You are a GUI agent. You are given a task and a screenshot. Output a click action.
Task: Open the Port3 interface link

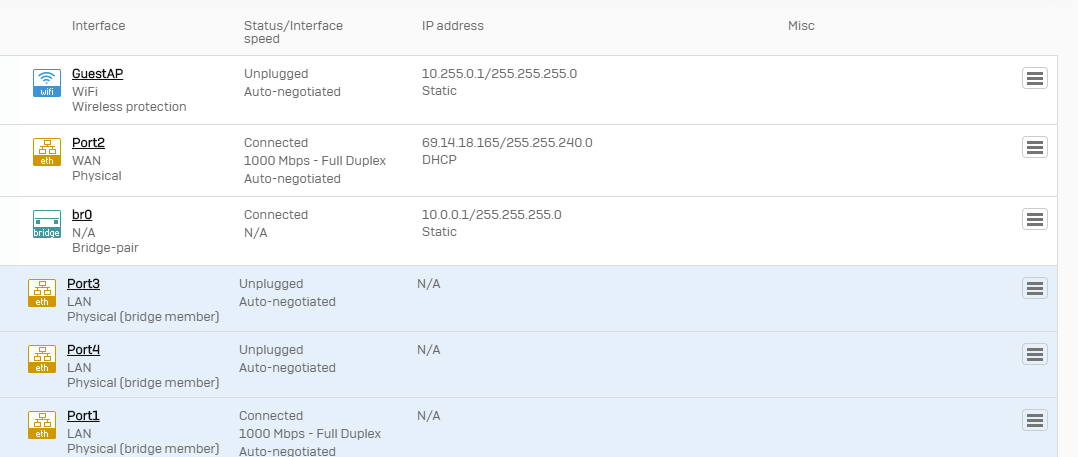(x=83, y=283)
